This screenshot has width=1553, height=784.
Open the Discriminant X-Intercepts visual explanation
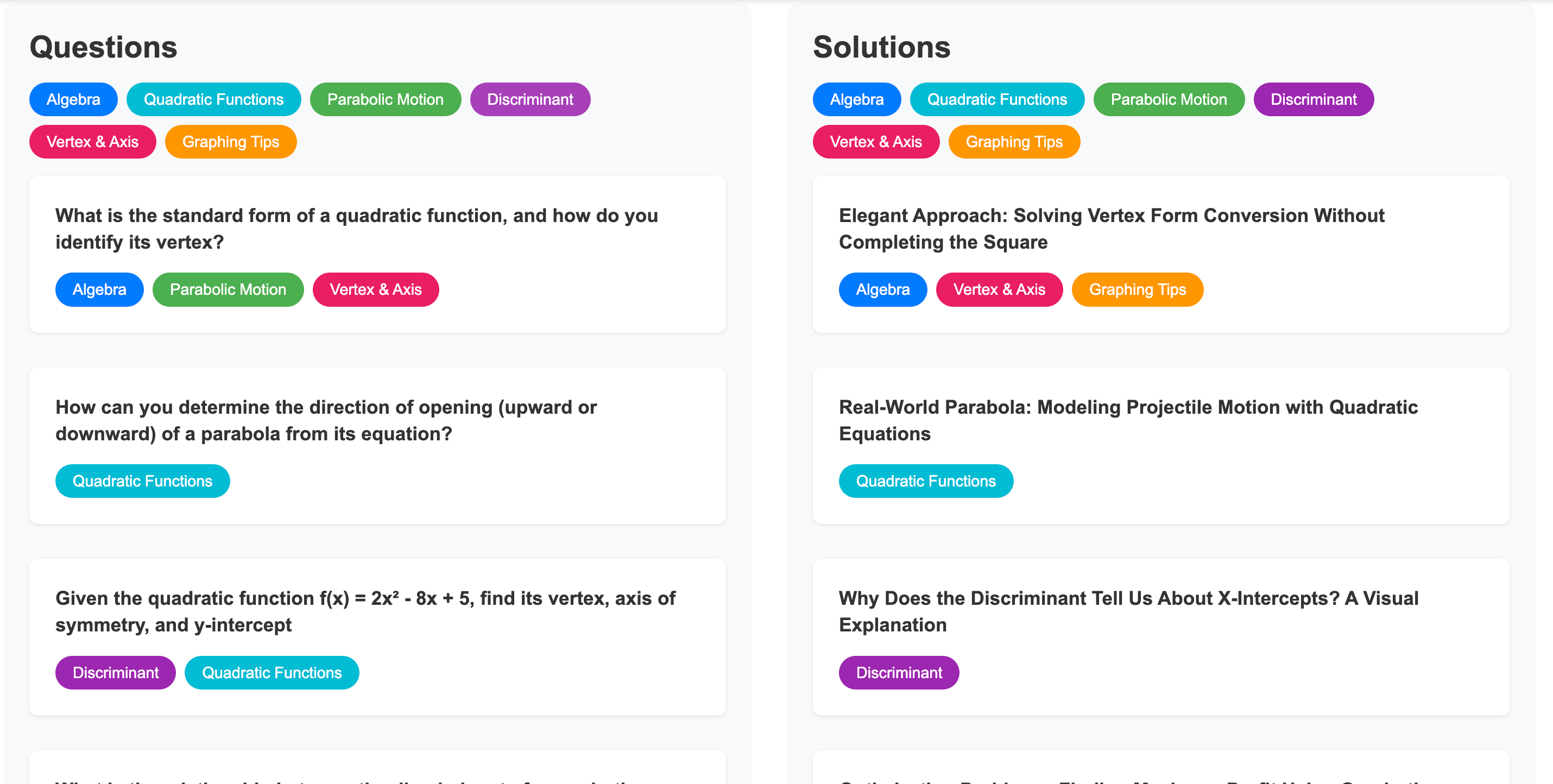coord(1128,611)
